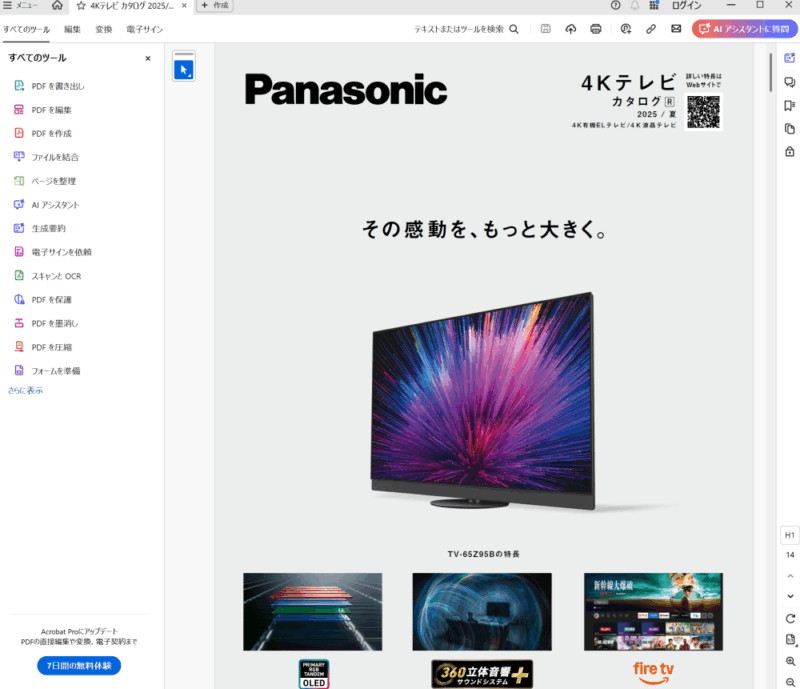The image size is (800, 689).
Task: Go to next page with down chevron
Action: pyautogui.click(x=790, y=596)
